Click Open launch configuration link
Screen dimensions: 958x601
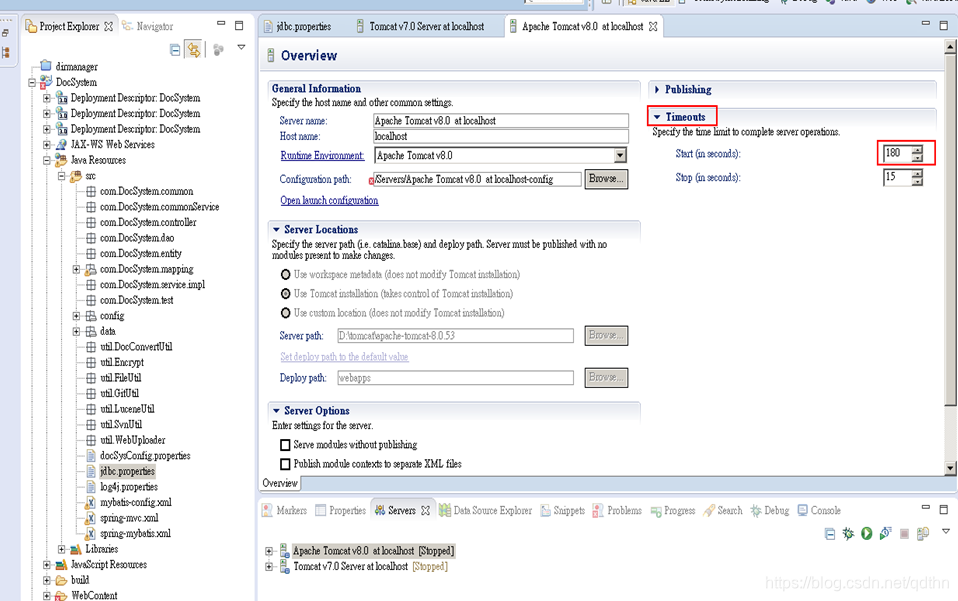[329, 200]
